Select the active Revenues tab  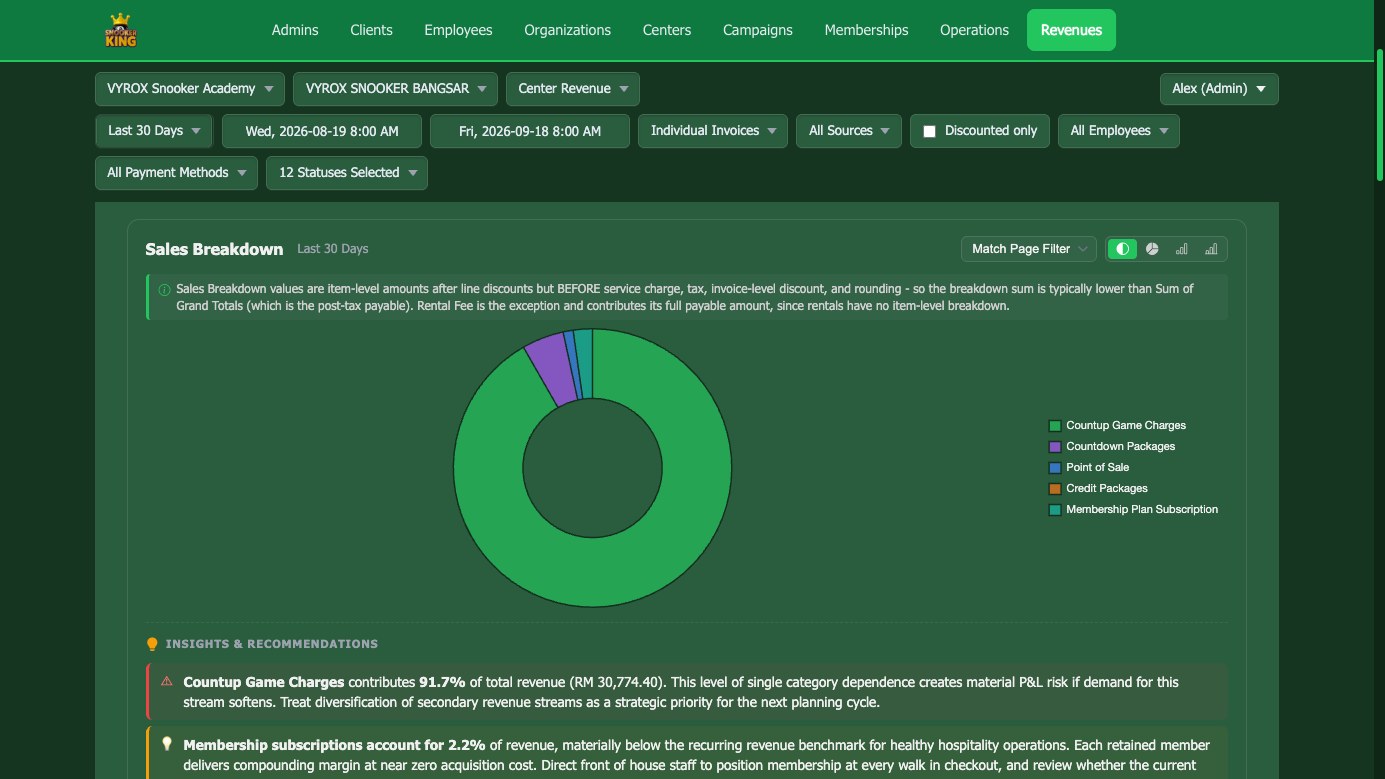pos(1071,30)
